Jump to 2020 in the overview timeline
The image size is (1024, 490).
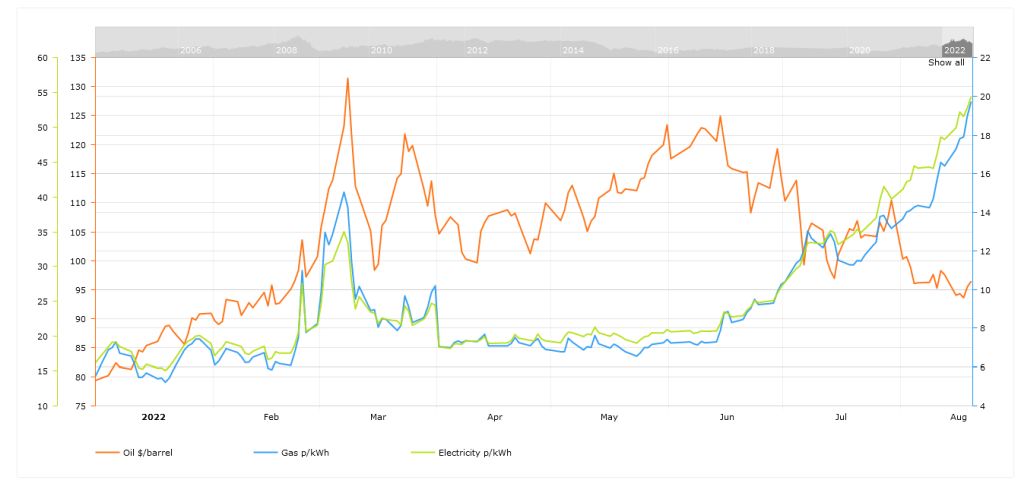click(859, 50)
